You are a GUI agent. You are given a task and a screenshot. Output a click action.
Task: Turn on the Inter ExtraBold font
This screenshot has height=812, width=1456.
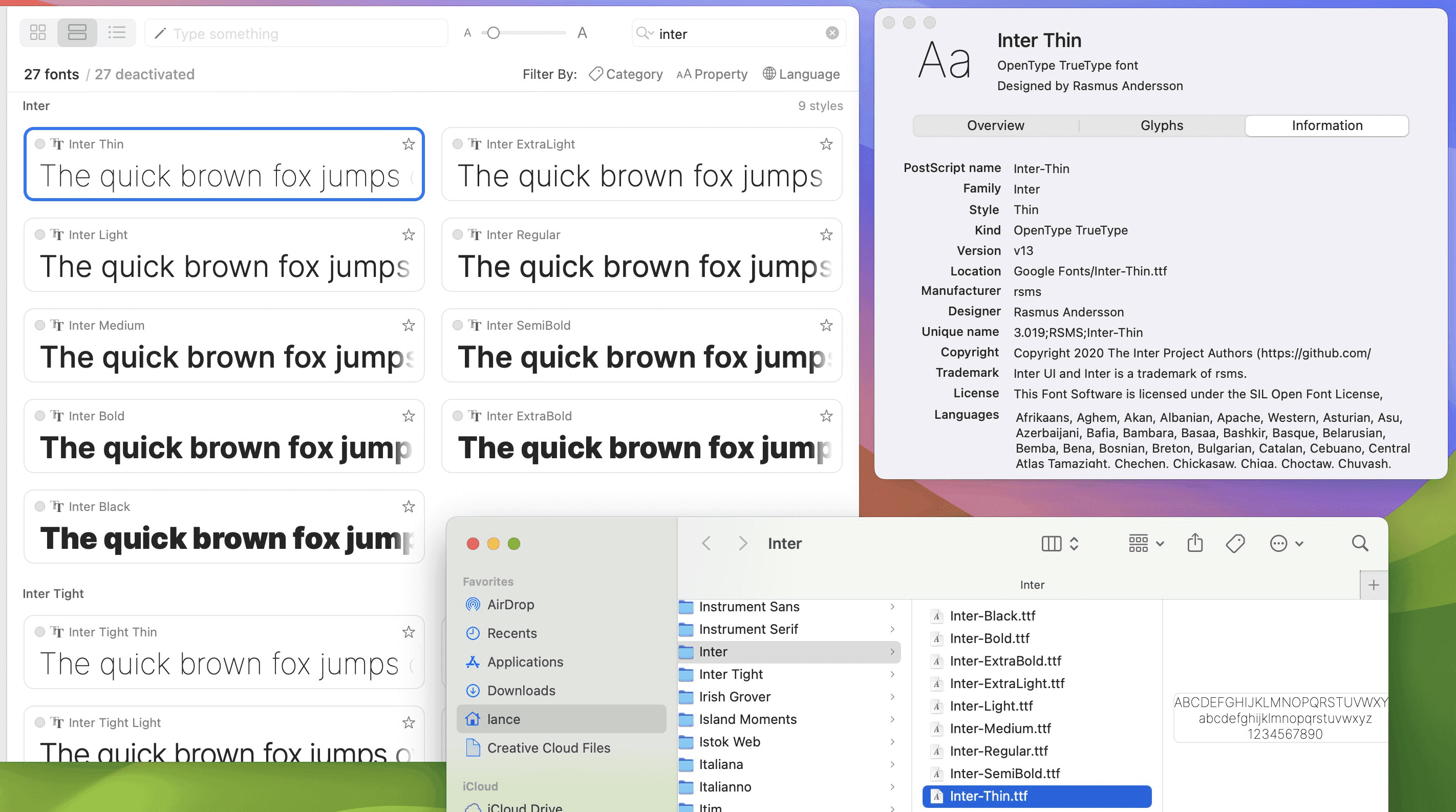click(x=458, y=416)
